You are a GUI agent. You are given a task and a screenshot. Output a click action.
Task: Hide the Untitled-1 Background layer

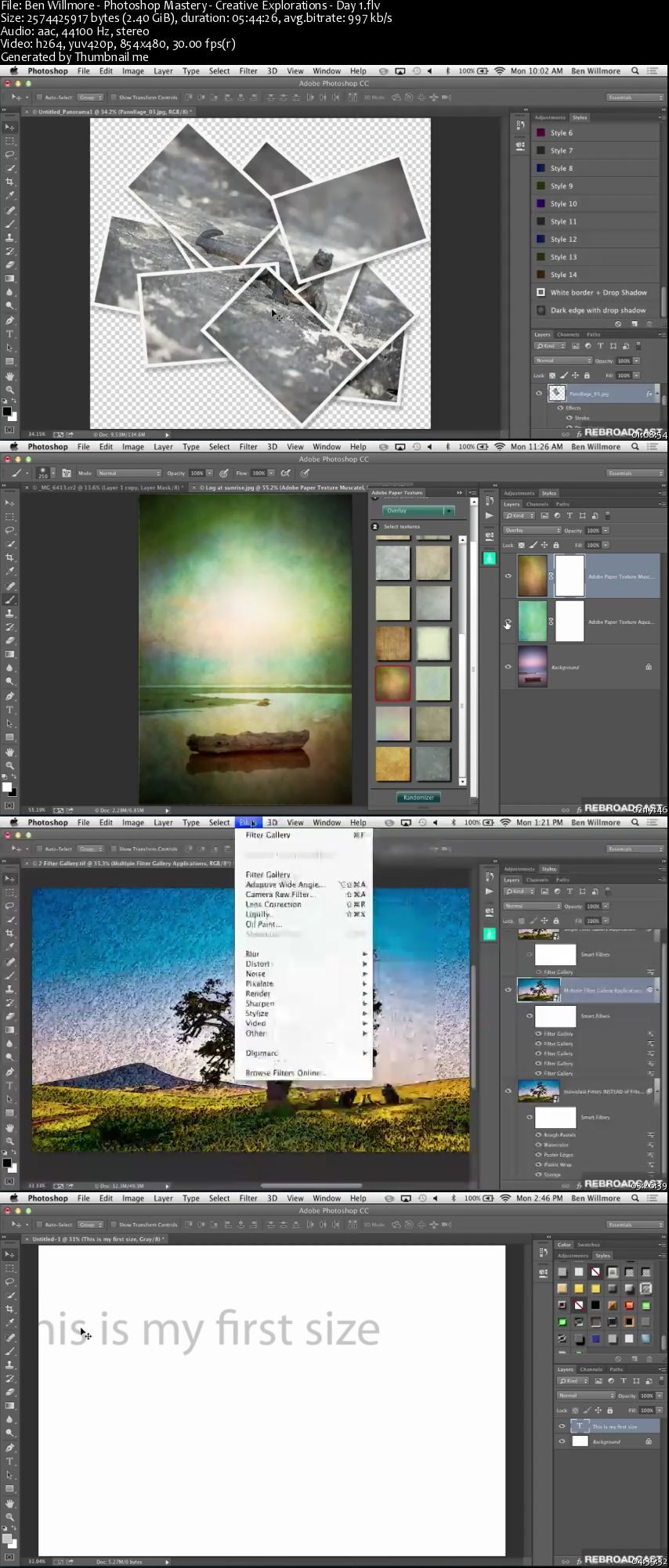point(562,1441)
